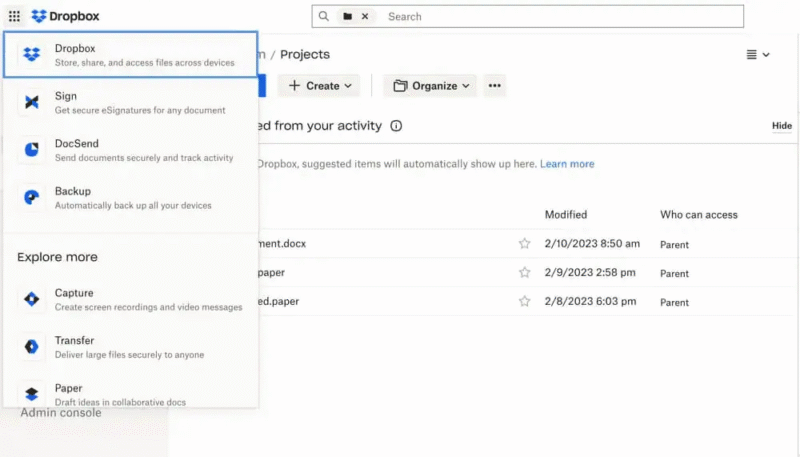Click the Capture app icon
Viewport: 800px width, 457px height.
coord(32,299)
